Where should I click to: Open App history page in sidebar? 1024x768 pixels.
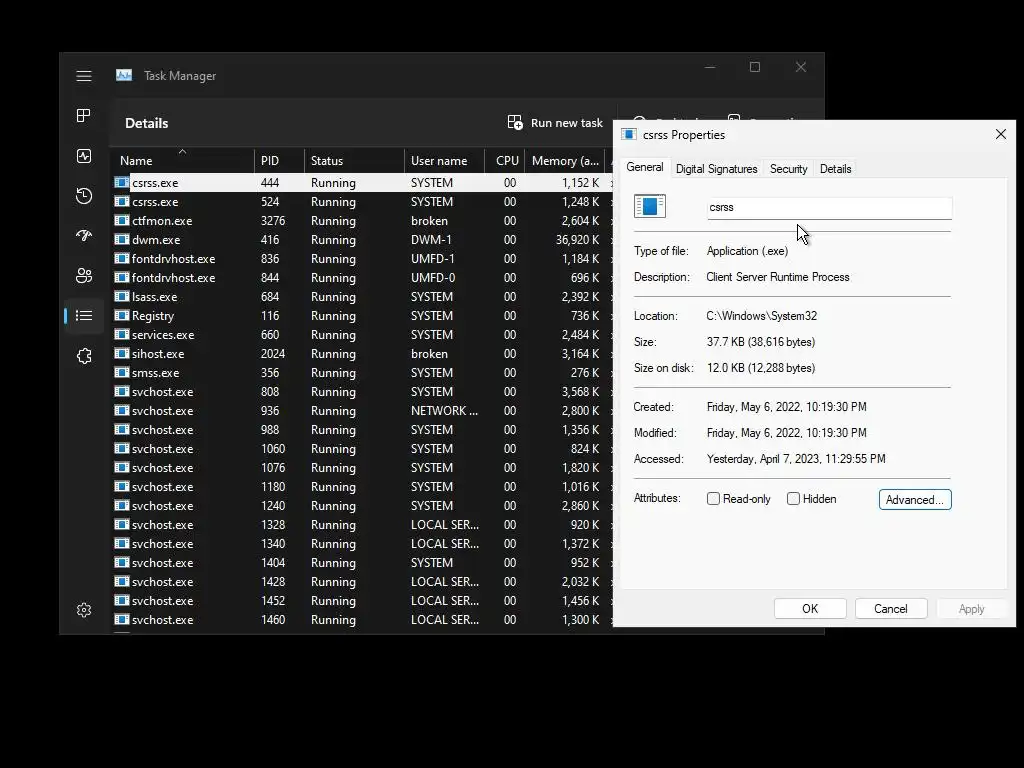[x=84, y=196]
